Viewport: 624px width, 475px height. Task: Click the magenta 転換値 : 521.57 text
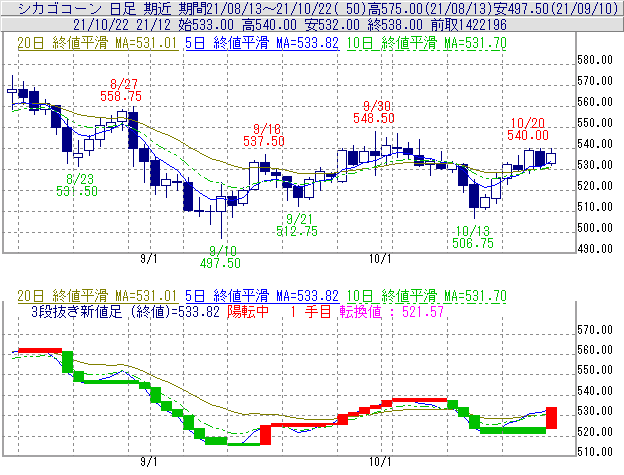point(392,311)
